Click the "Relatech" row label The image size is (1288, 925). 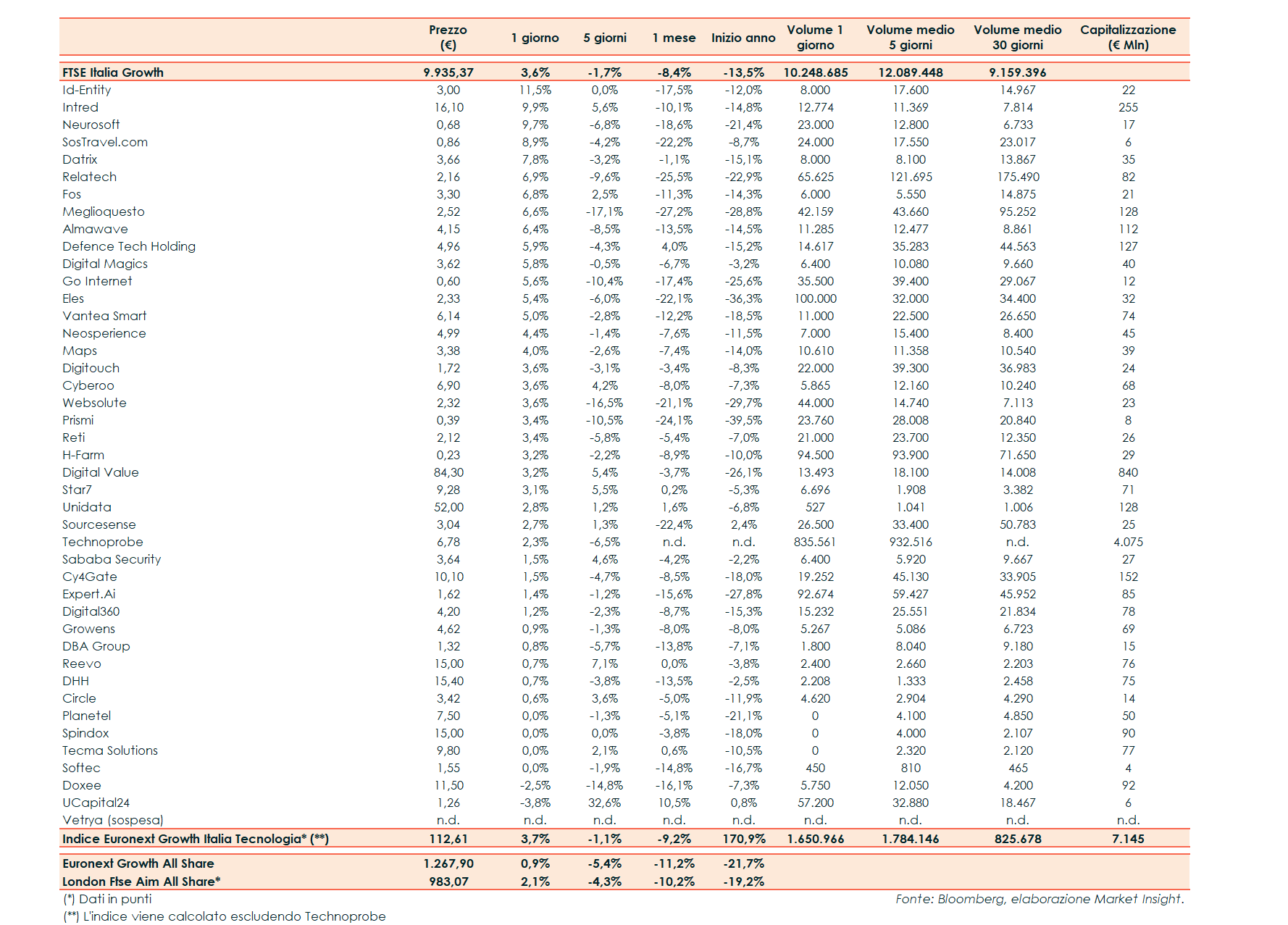click(90, 177)
